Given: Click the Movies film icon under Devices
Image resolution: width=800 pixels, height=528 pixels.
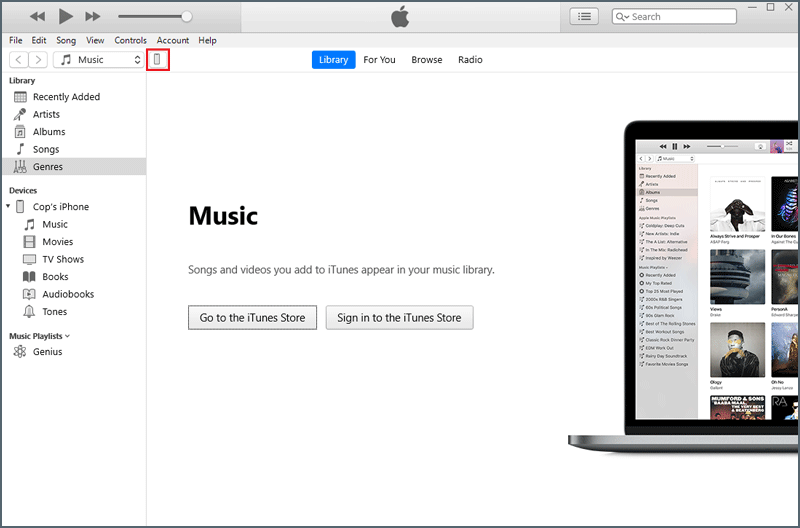Looking at the screenshot, I should point(30,242).
